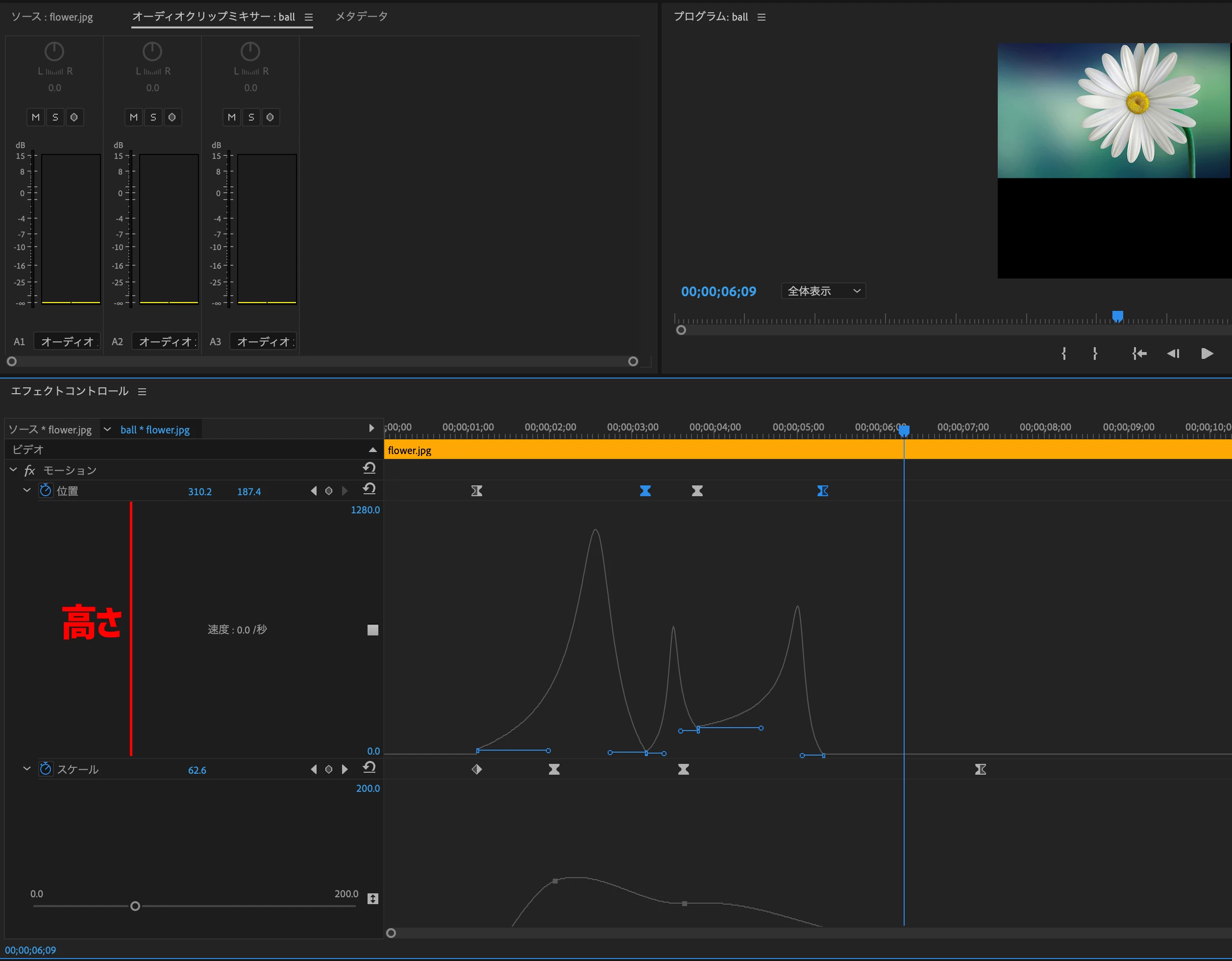Toggle keyframe write for track A1
This screenshot has width=1232, height=961.
point(74,117)
